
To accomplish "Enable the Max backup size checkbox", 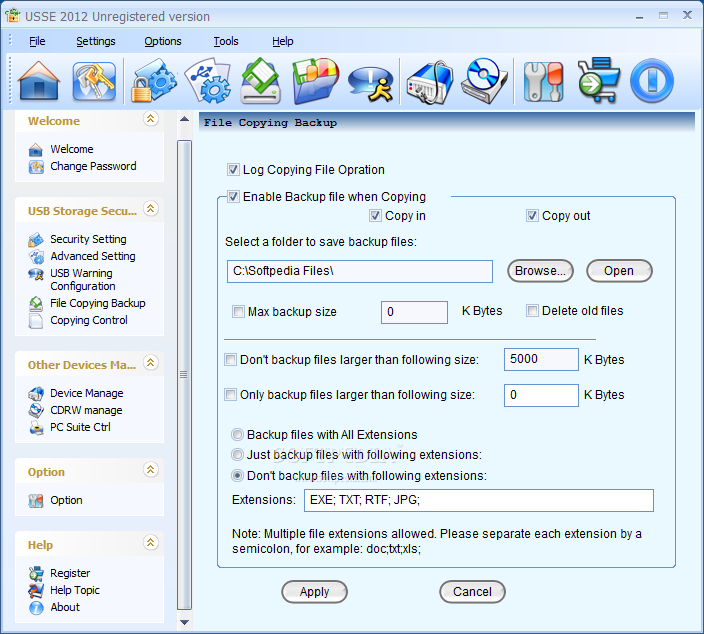I will click(x=238, y=312).
